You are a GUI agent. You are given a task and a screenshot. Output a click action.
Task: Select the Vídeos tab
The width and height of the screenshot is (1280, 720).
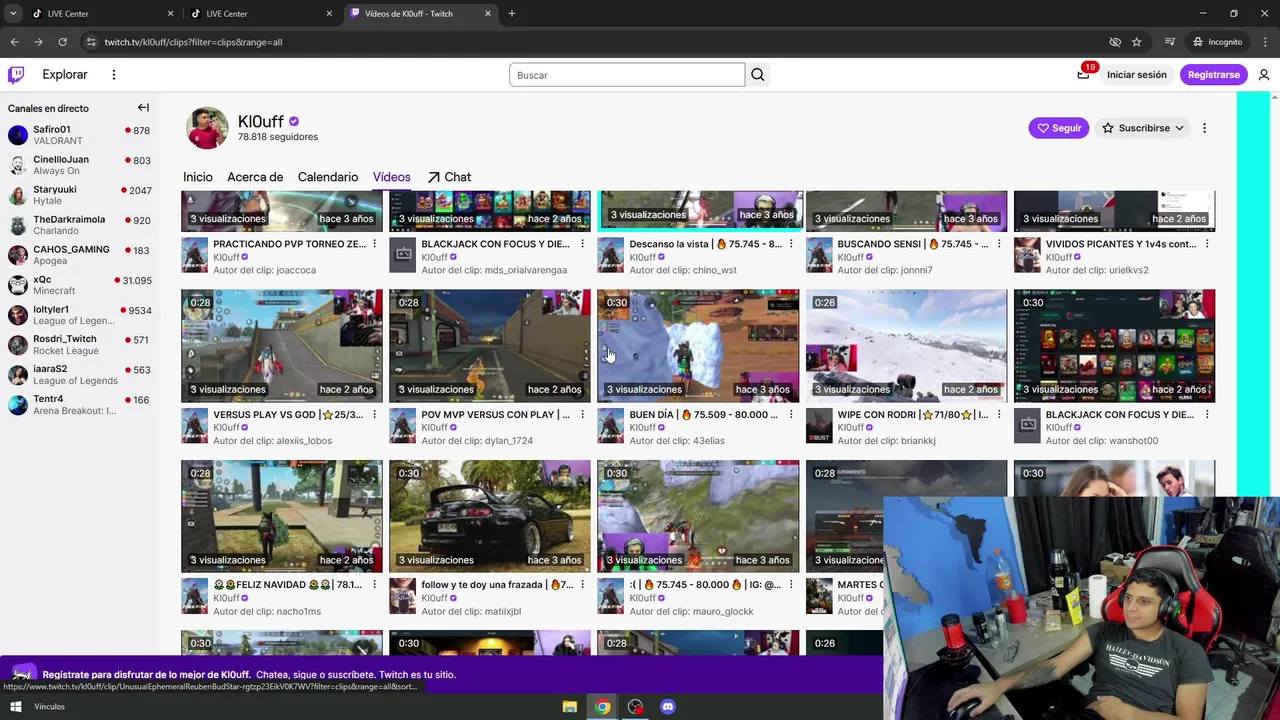(x=391, y=177)
